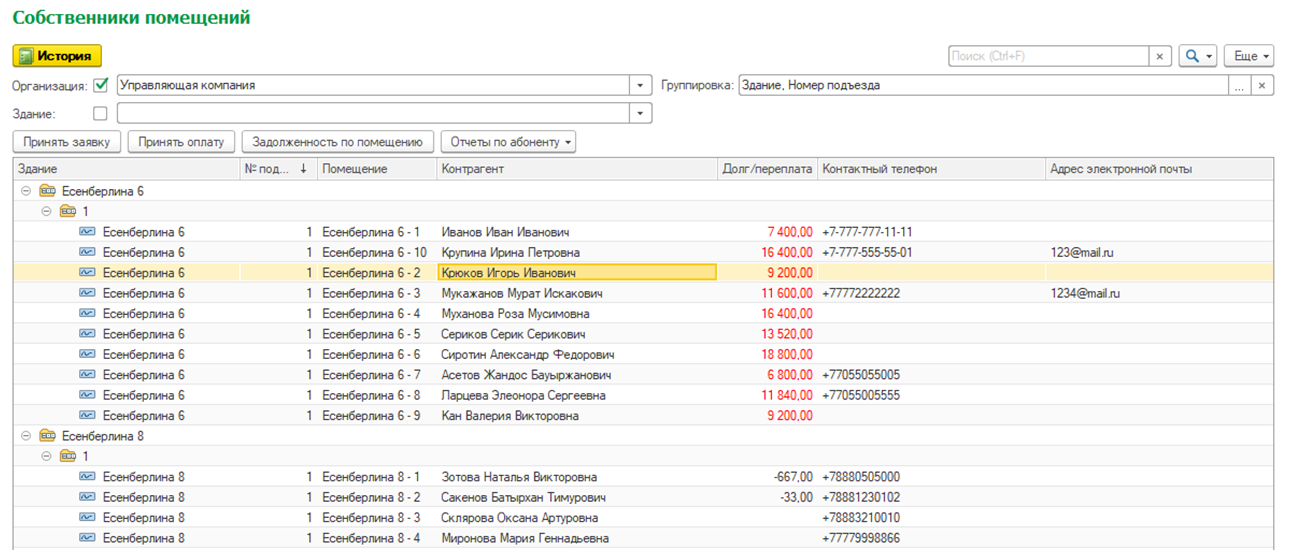Viewport: 1290px width, 553px height.
Task: Open the Отчеты по абоненту menu
Action: pos(507,142)
